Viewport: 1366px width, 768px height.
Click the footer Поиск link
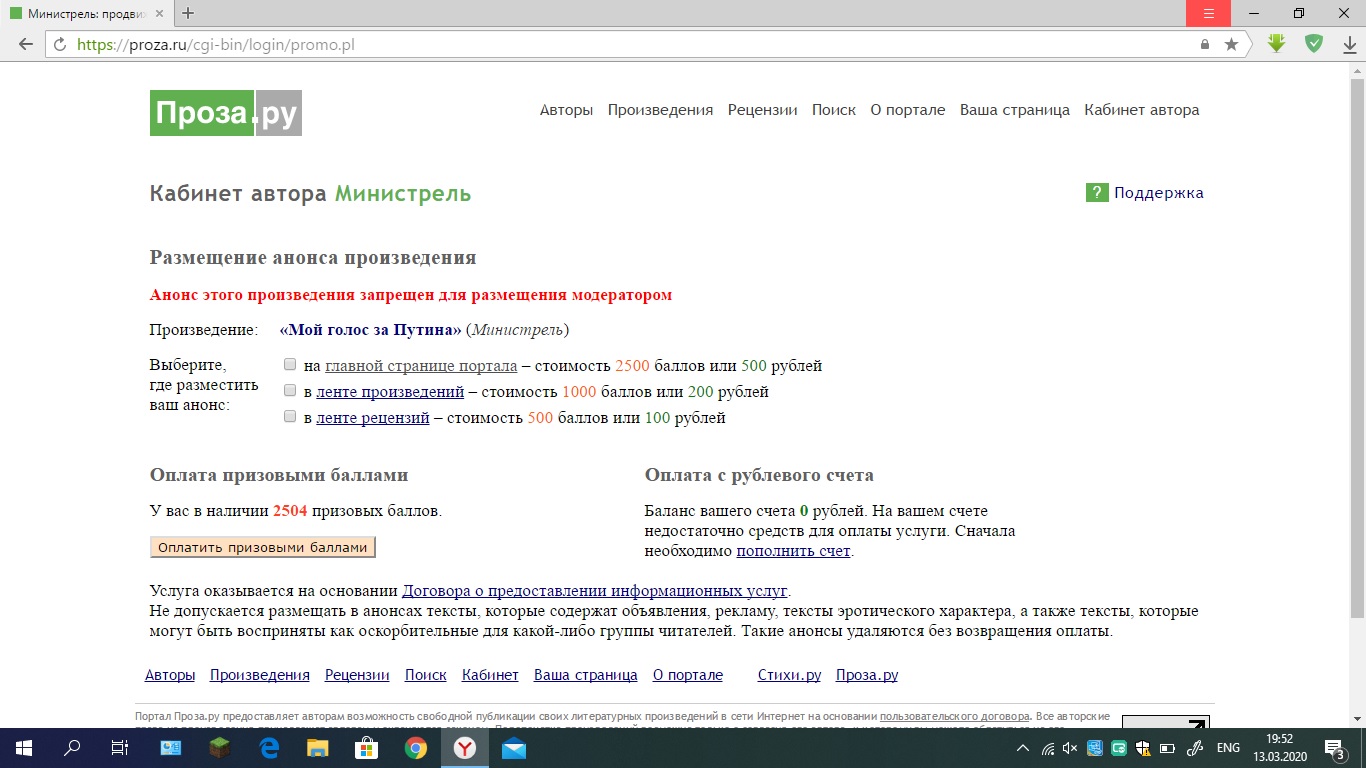tap(426, 675)
